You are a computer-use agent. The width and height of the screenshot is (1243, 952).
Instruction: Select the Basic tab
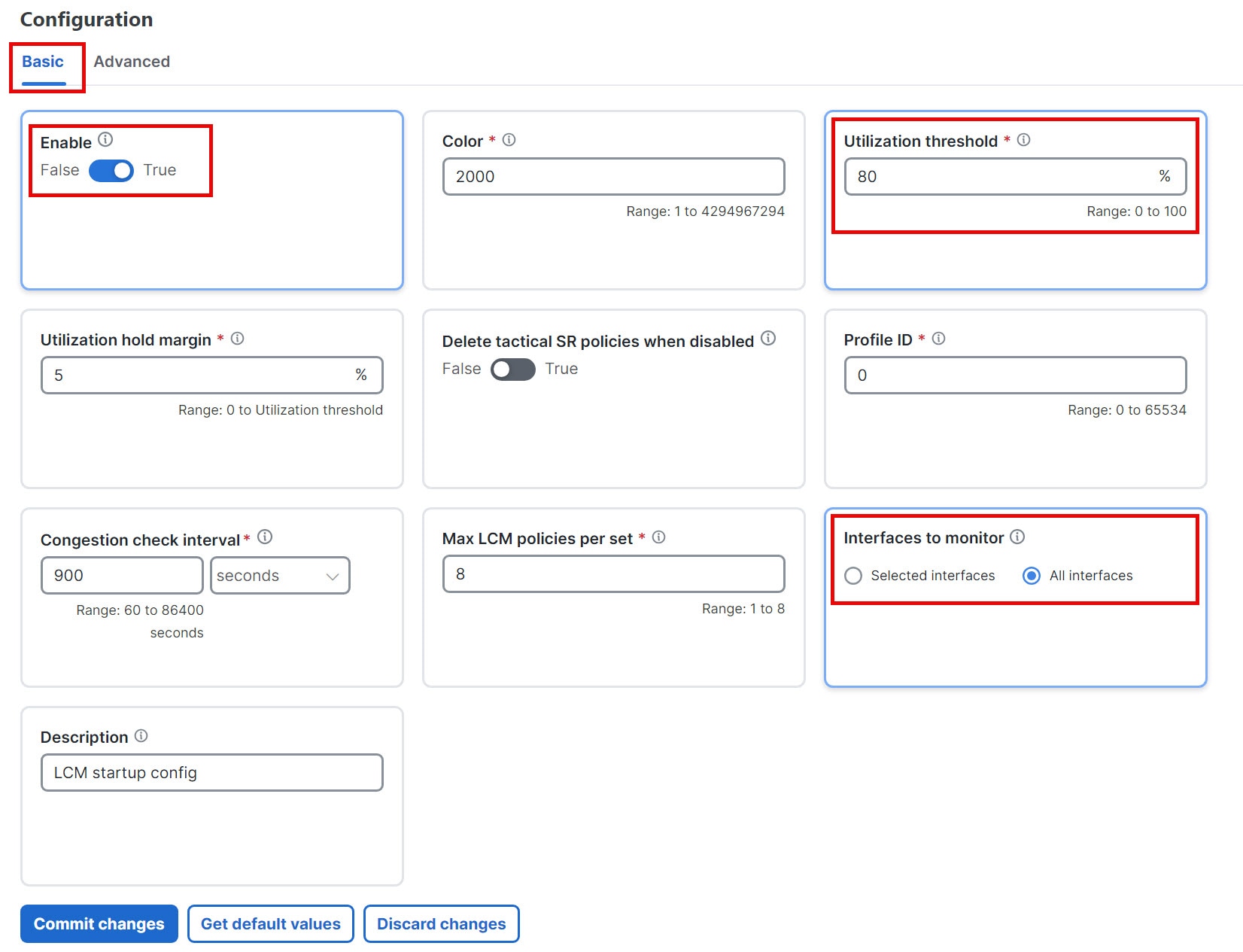pyautogui.click(x=41, y=61)
